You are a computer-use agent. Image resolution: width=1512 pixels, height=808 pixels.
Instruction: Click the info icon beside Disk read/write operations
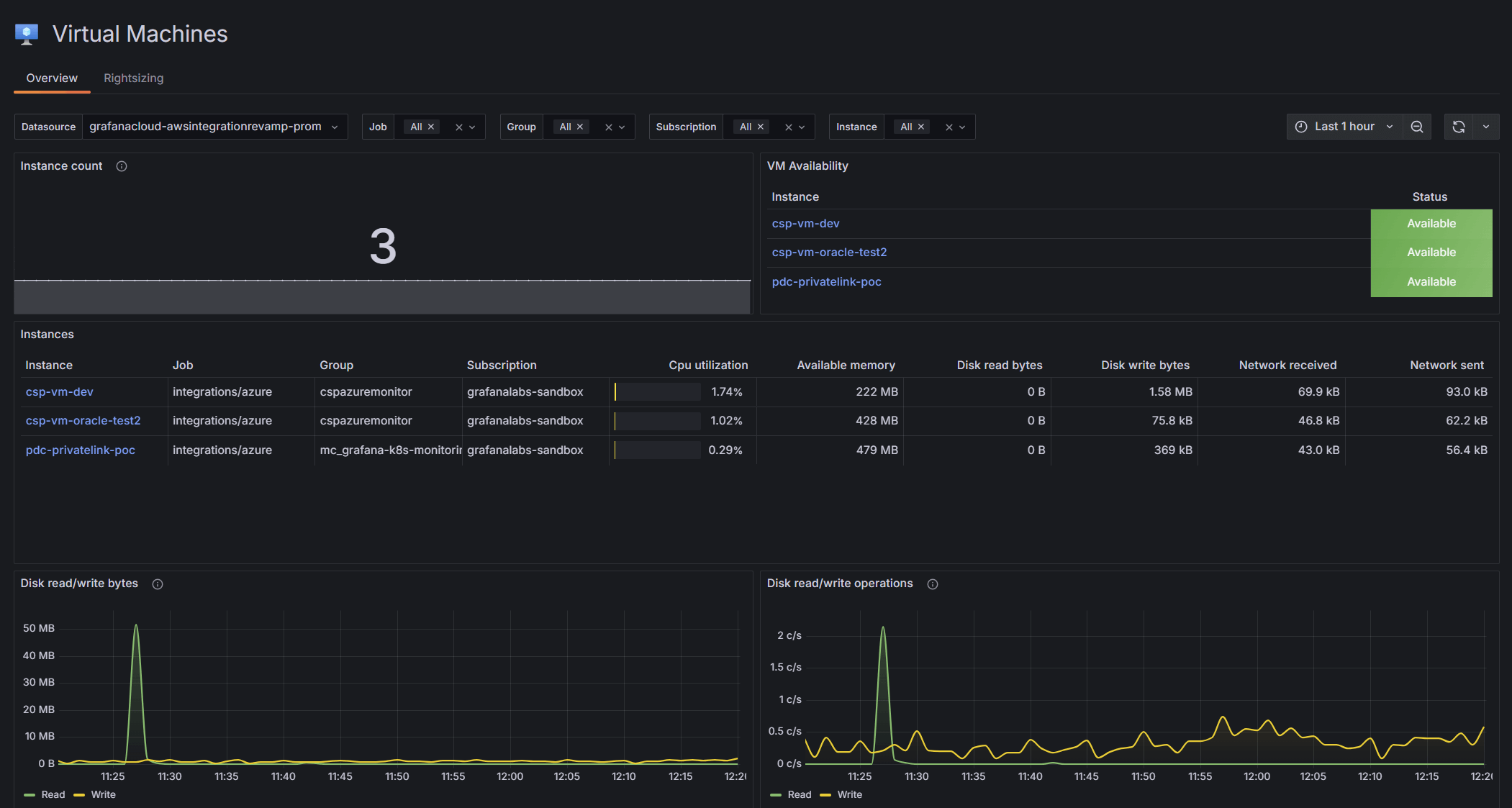click(933, 584)
